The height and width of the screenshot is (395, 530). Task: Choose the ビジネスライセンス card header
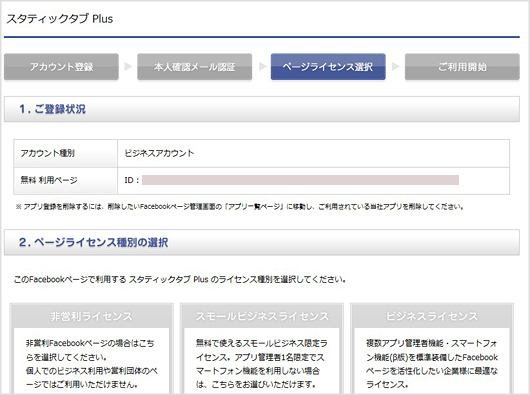click(x=432, y=316)
